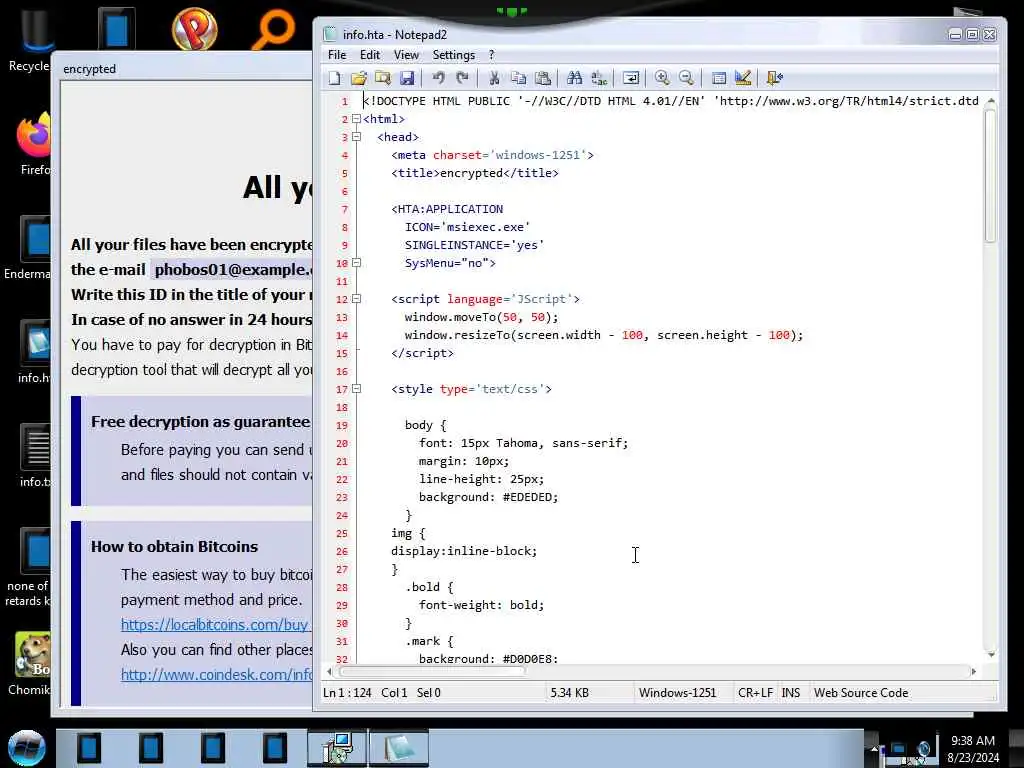Click the Open file folder icon
The image size is (1024, 768).
[359, 78]
